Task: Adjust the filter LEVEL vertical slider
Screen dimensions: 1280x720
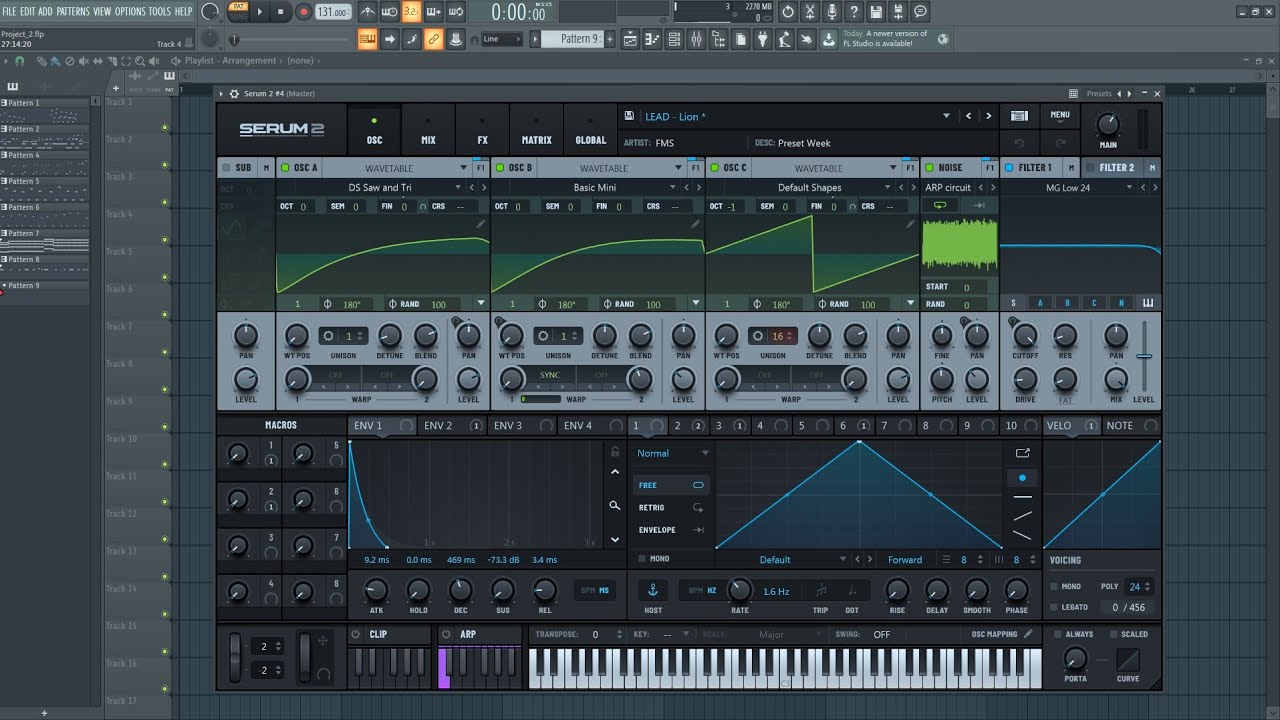Action: coord(1144,356)
